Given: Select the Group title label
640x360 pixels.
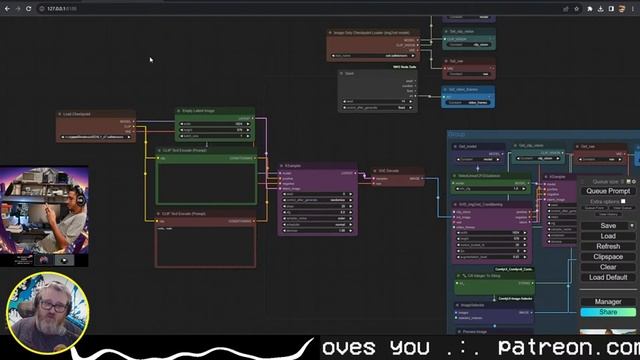Looking at the screenshot, I should coord(457,134).
